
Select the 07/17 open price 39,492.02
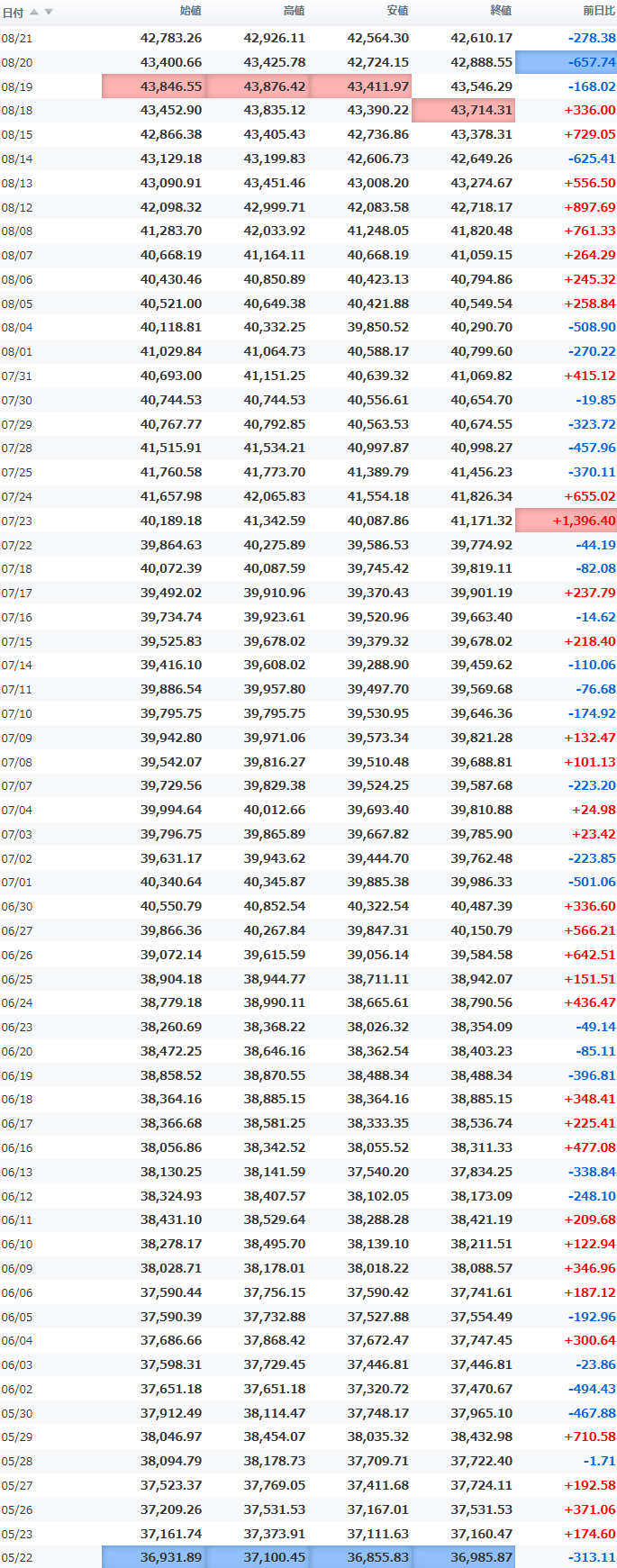(171, 593)
